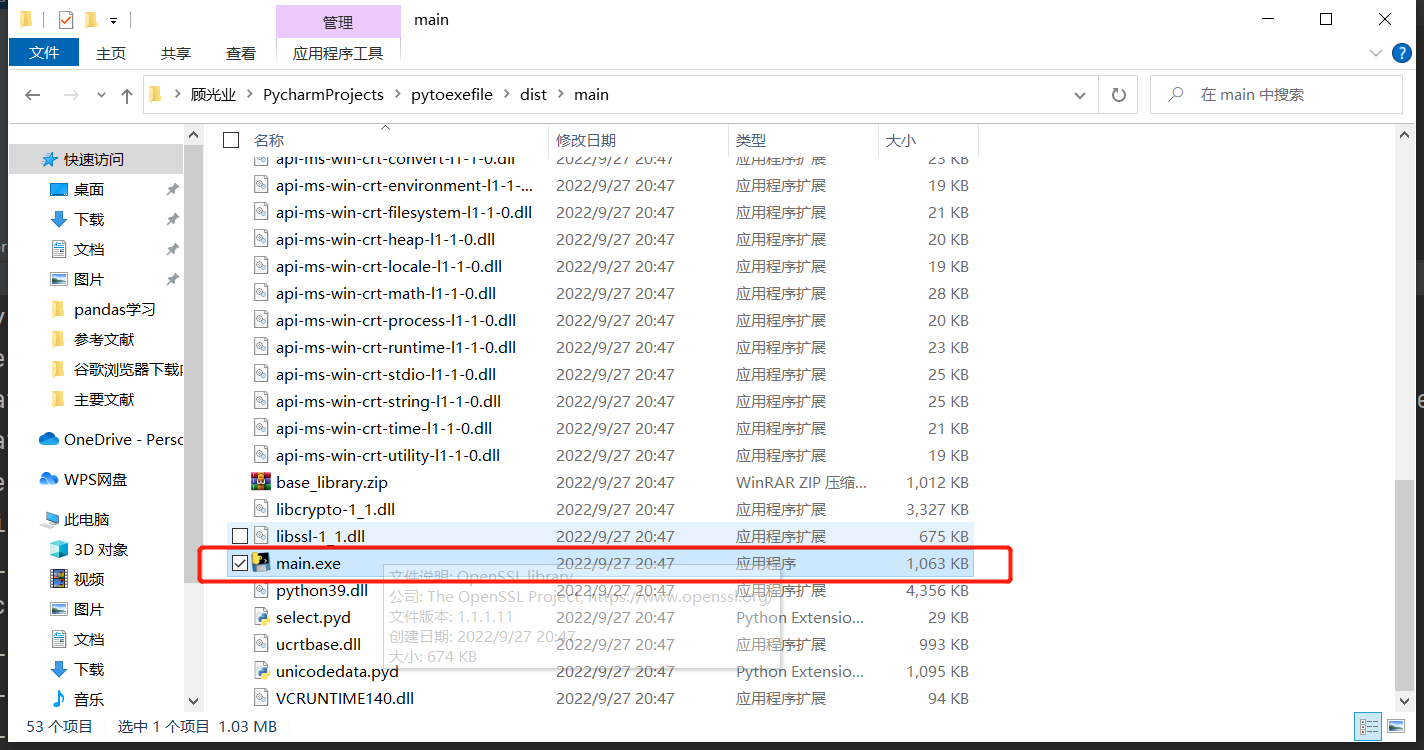
Task: Navigate to dist in address breadcrumb
Action: pyautogui.click(x=534, y=94)
